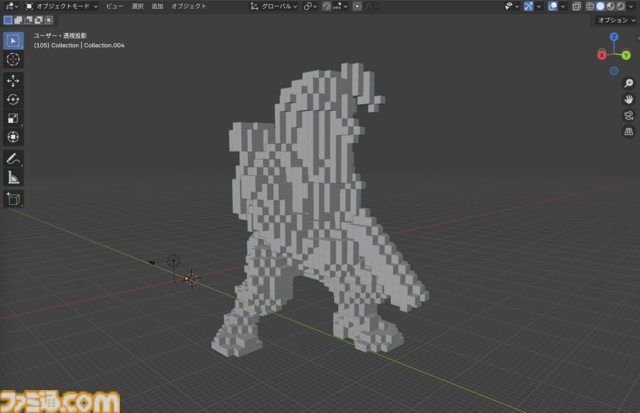Open the pivot point dropdown
Viewport: 640px width, 413px height.
(x=310, y=6)
